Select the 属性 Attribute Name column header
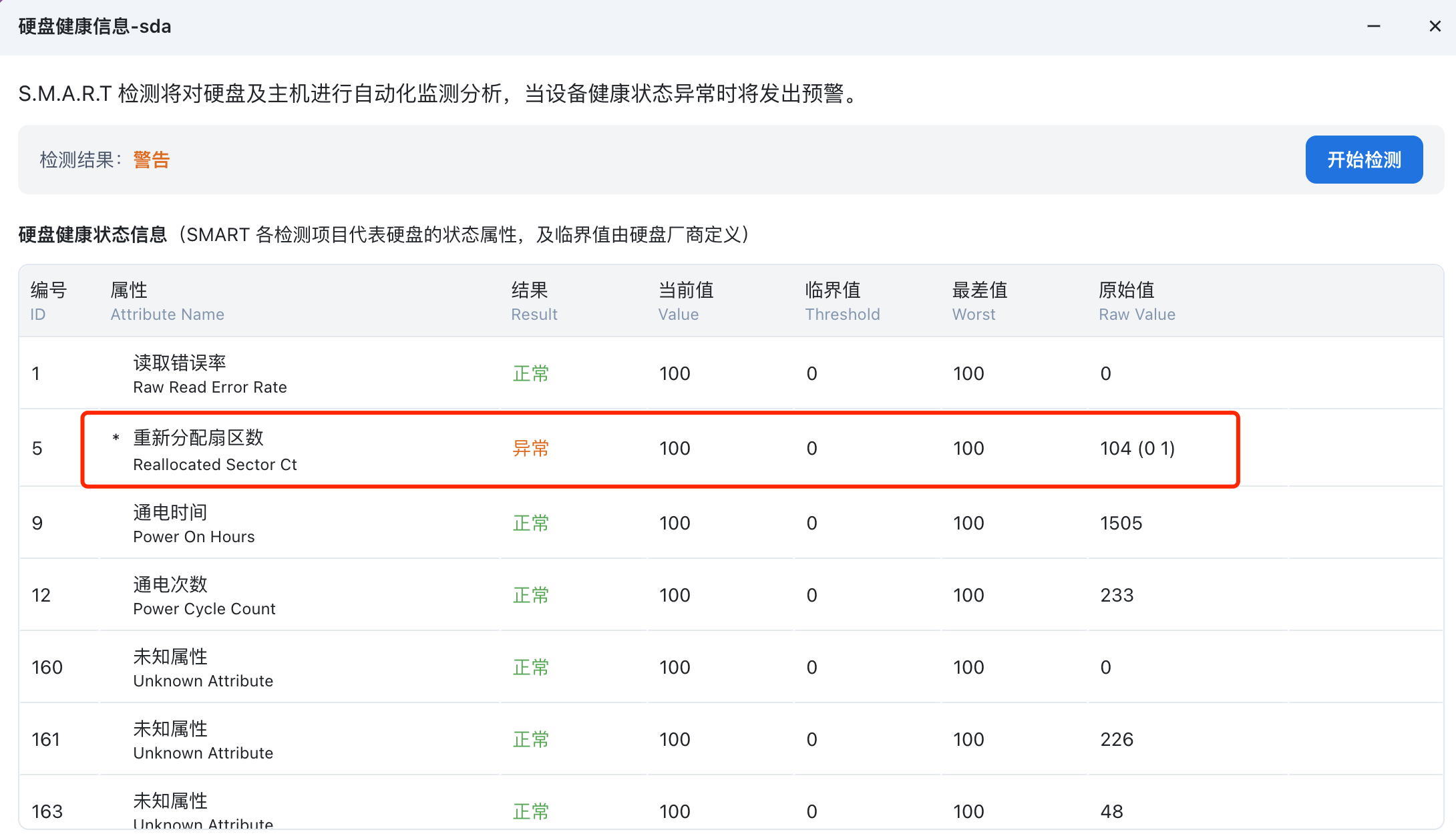The image size is (1456, 840). point(167,301)
